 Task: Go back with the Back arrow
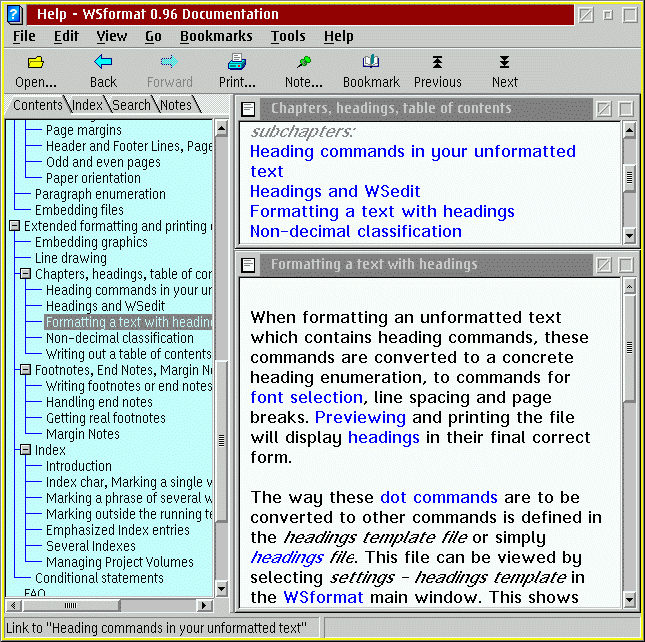click(103, 62)
